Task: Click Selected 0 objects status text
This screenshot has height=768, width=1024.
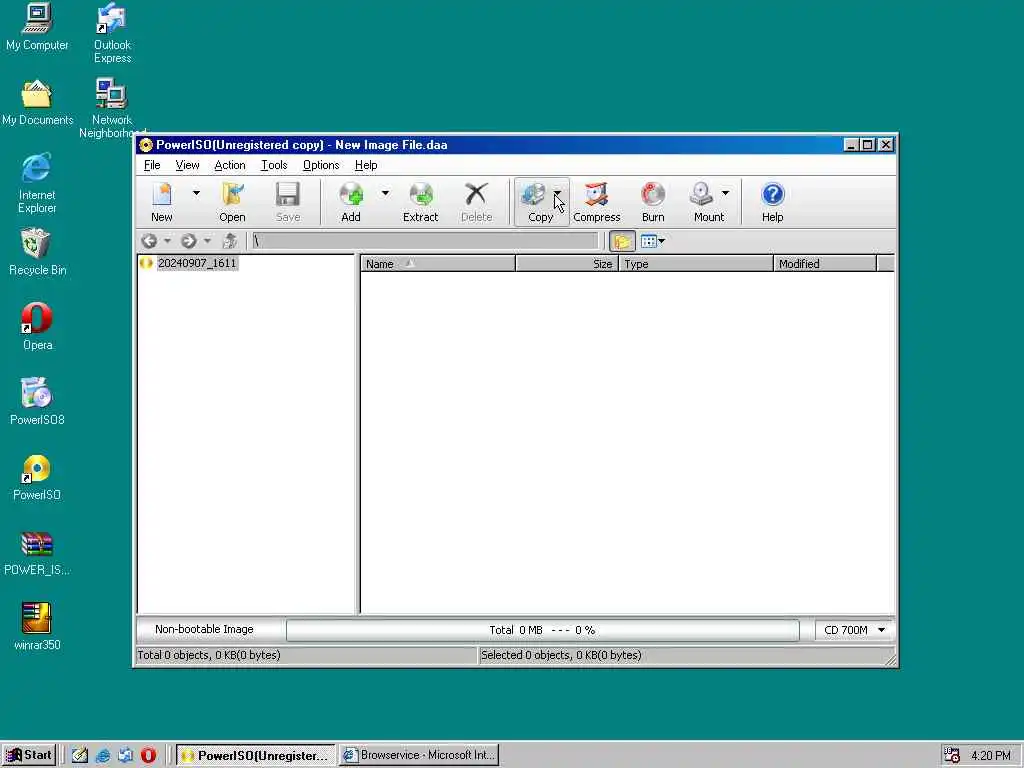Action: point(561,655)
